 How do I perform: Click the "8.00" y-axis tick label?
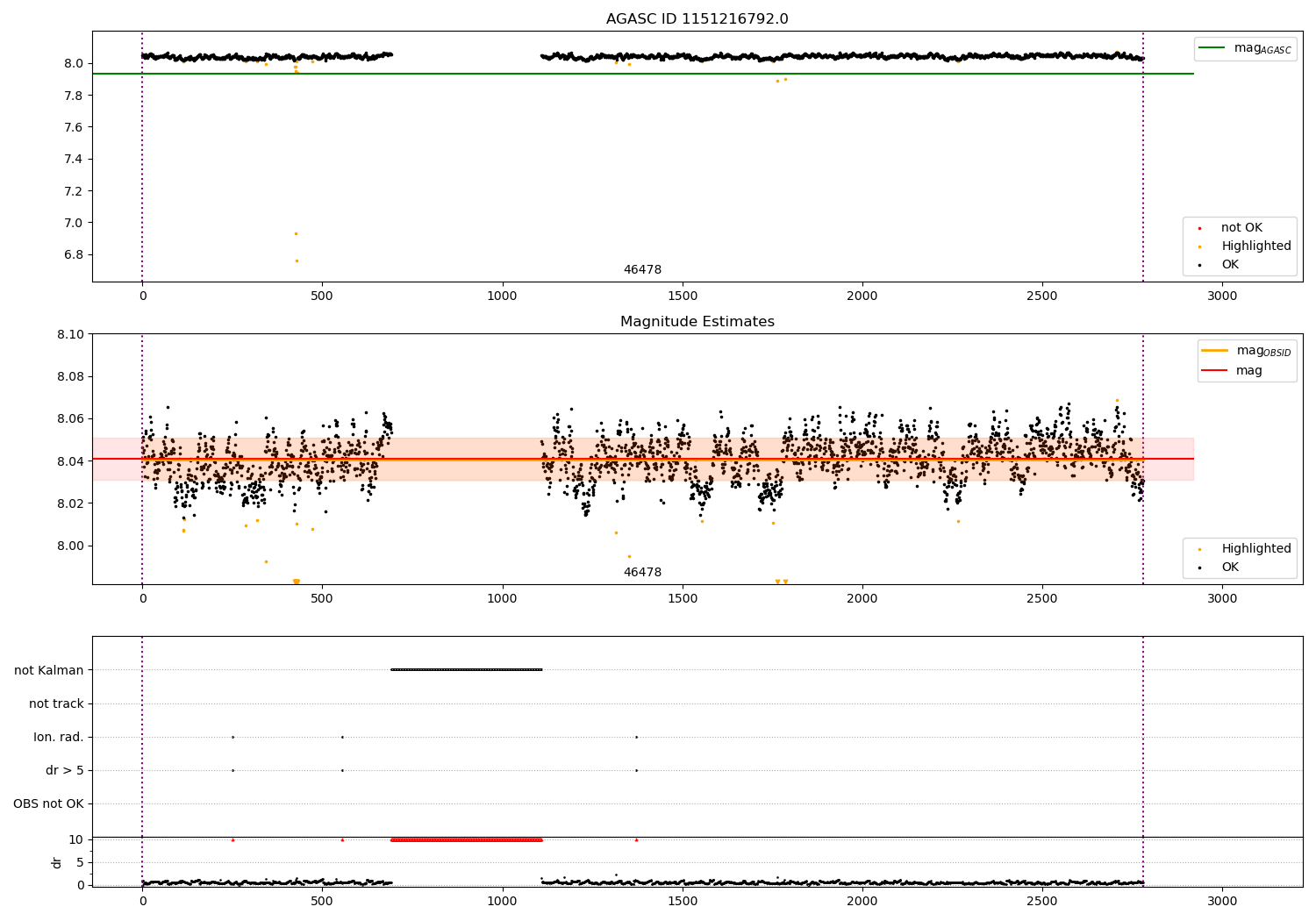(71, 546)
